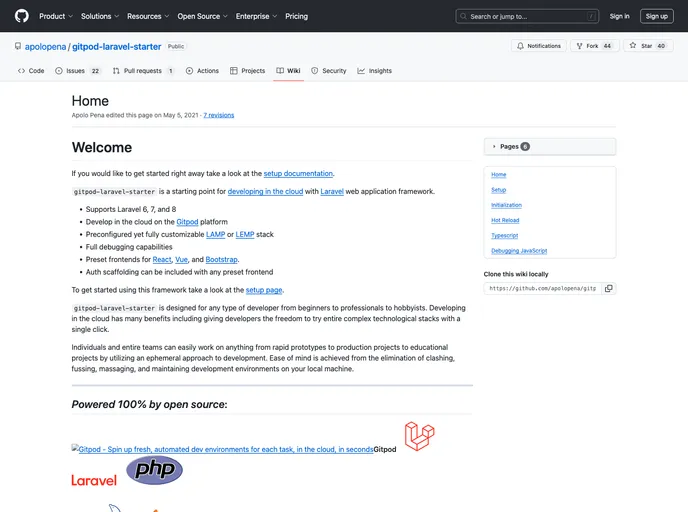Viewport: 688px width, 512px height.
Task: Follow the setup page link
Action: coord(264,290)
